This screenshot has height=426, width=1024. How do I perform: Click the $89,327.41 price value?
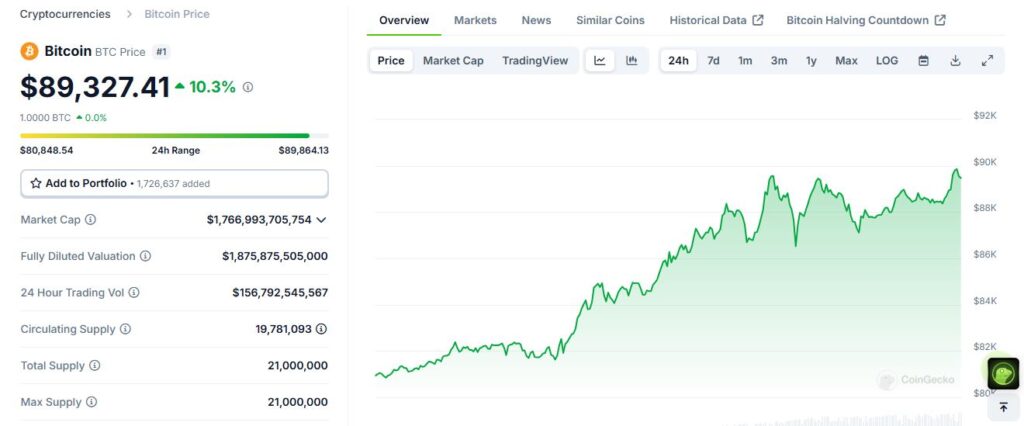[95, 87]
